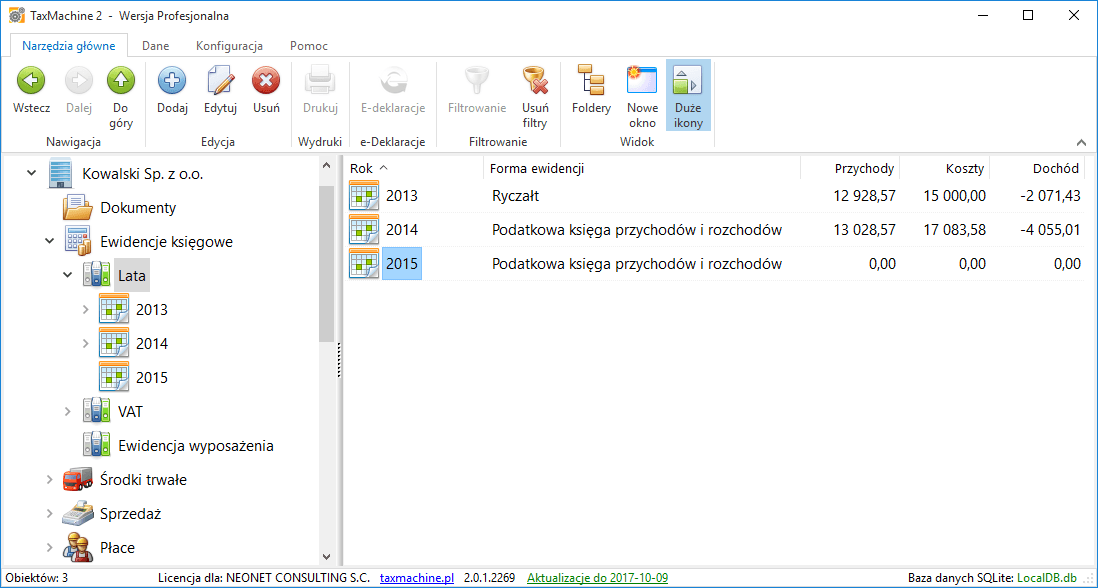Click the Aktualizacje do 2017-10-09 link
Image resolution: width=1098 pixels, height=588 pixels.
597,577
